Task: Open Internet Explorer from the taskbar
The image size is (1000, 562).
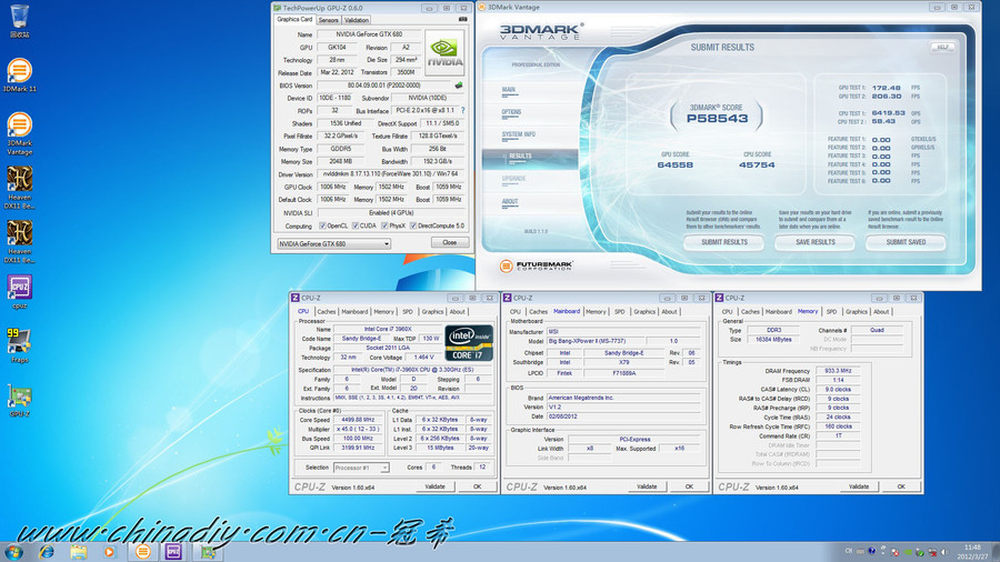Action: [47, 552]
